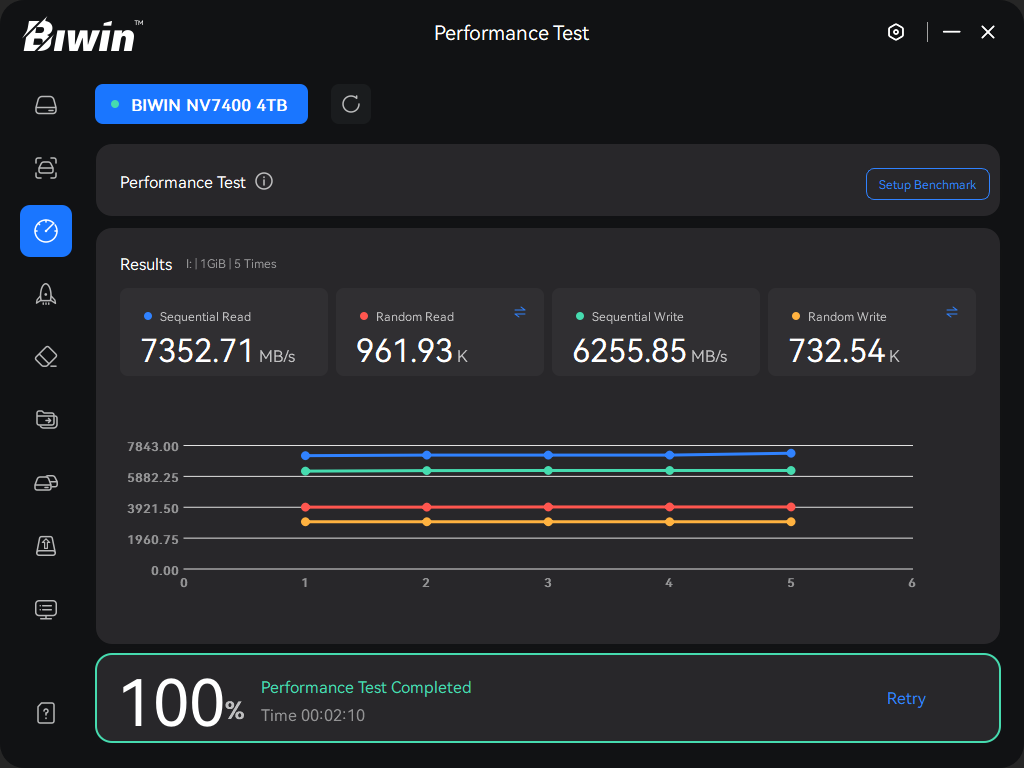Toggle Random Write unit swap arrows
This screenshot has height=768, width=1024.
pos(952,312)
